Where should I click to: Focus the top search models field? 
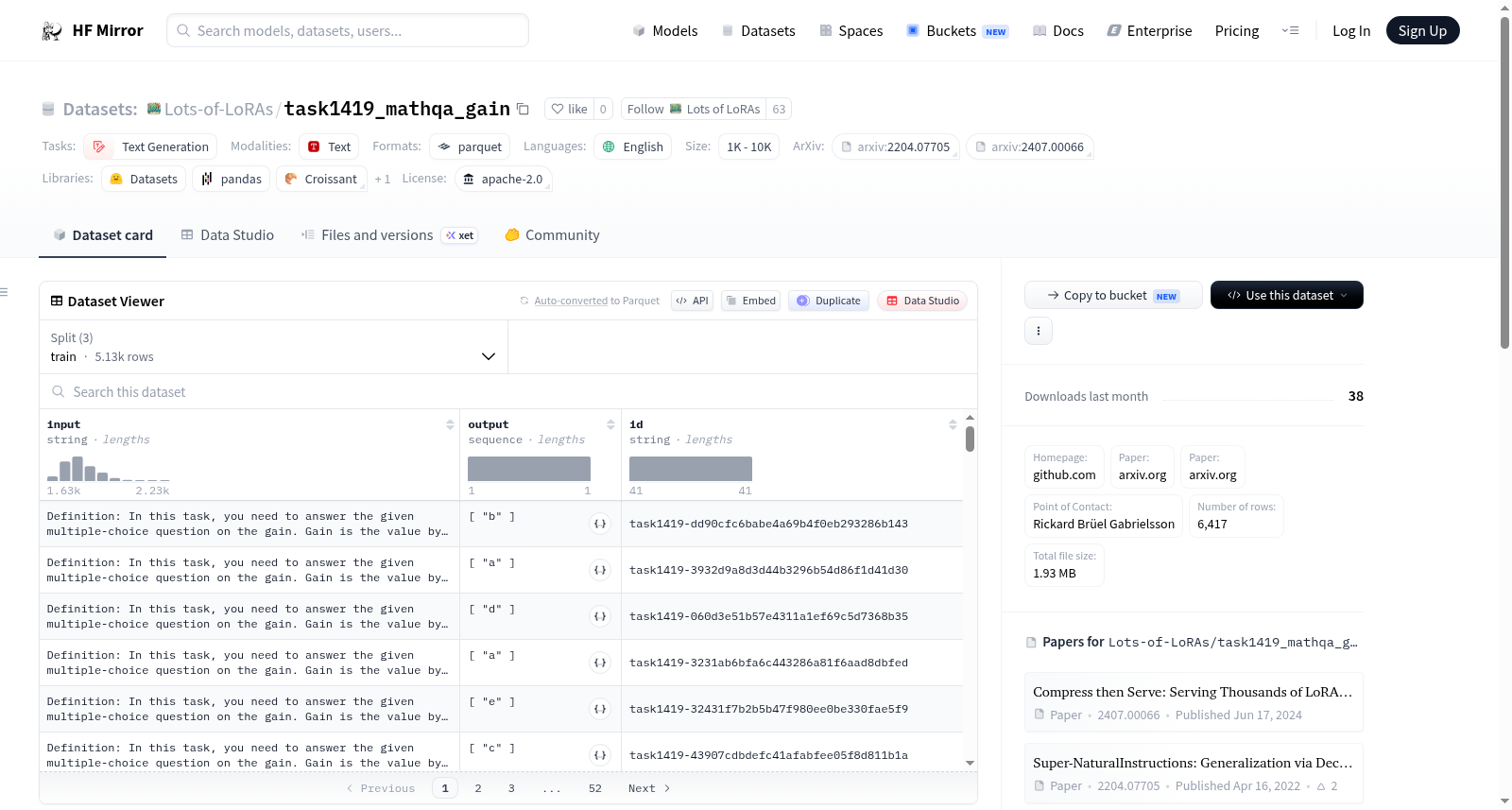348,30
